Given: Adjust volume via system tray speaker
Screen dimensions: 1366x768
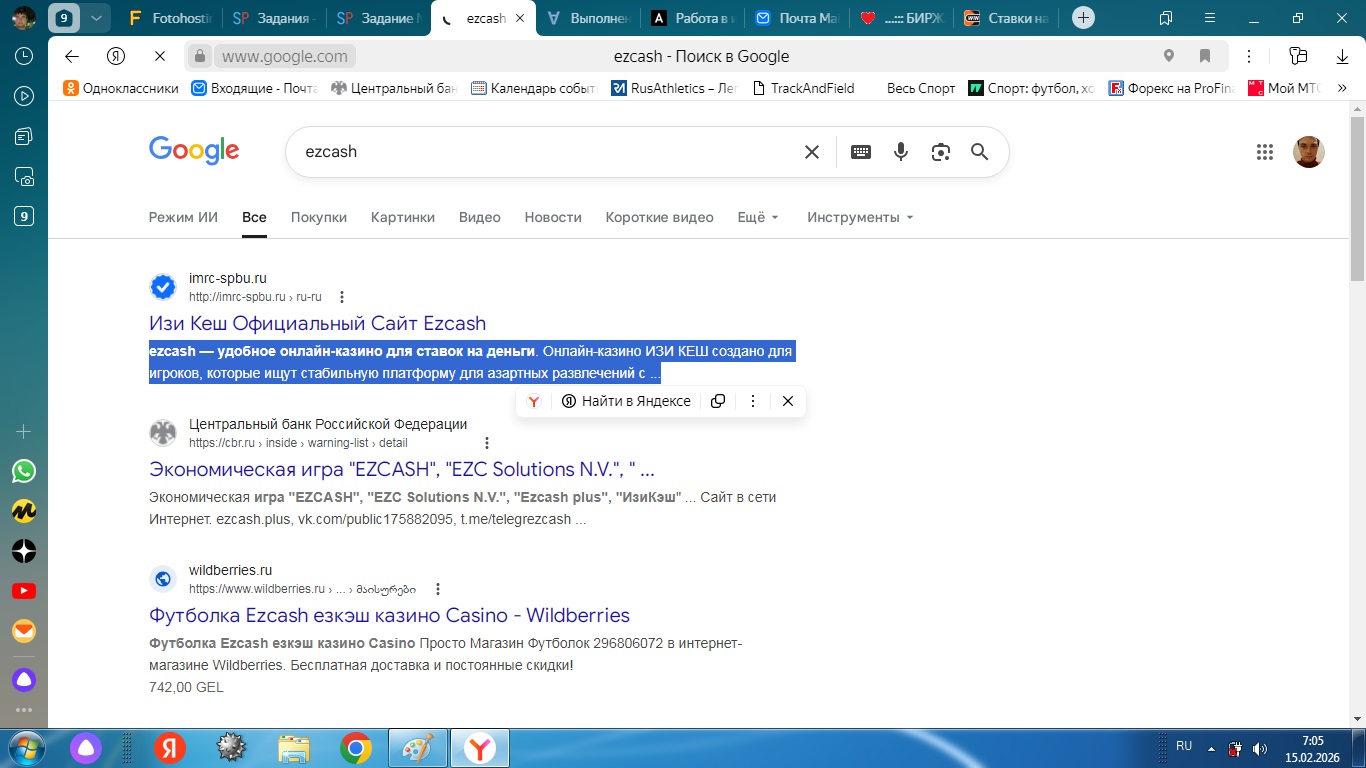Looking at the screenshot, I should 1260,748.
